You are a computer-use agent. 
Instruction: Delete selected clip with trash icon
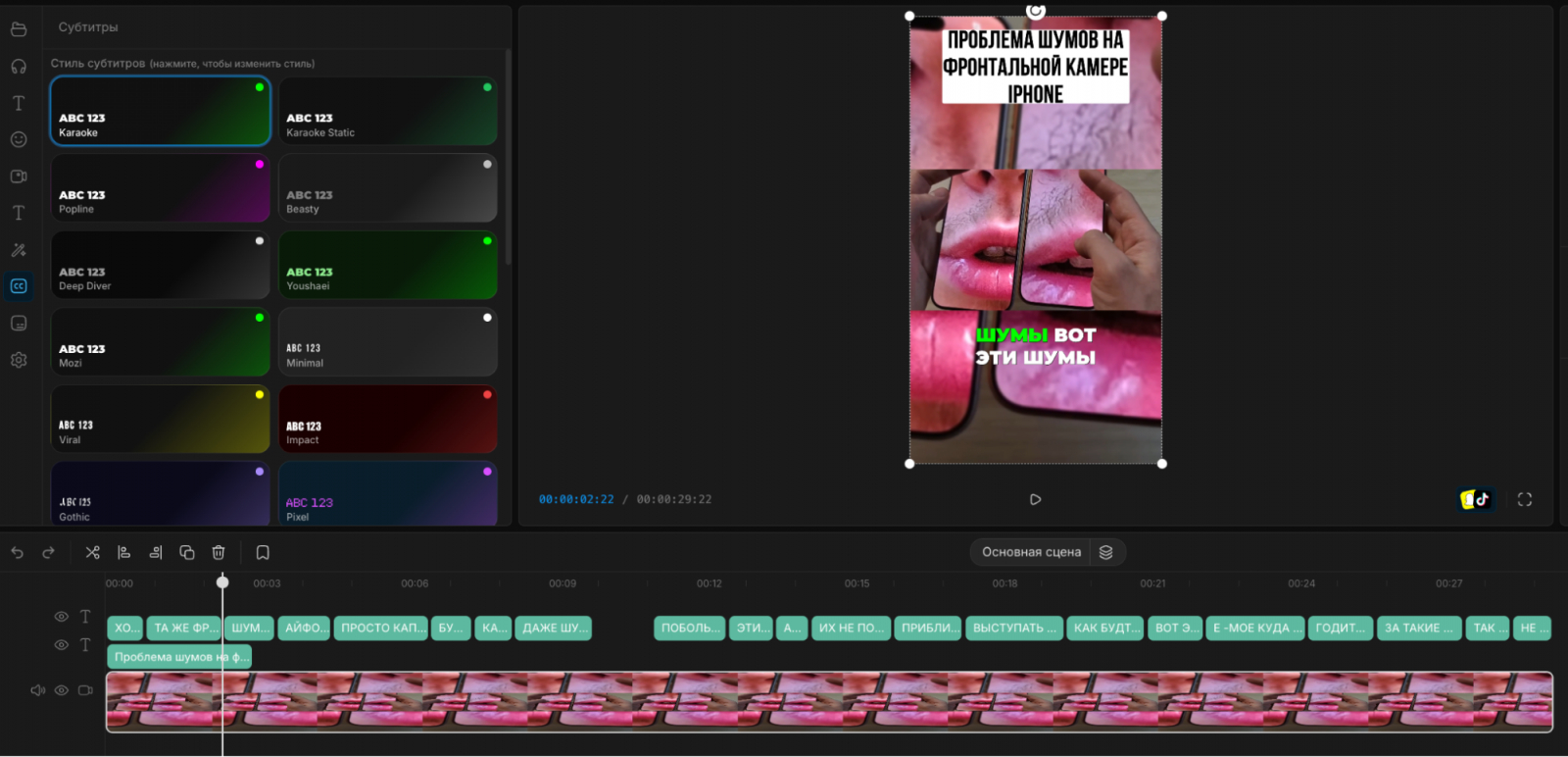219,553
